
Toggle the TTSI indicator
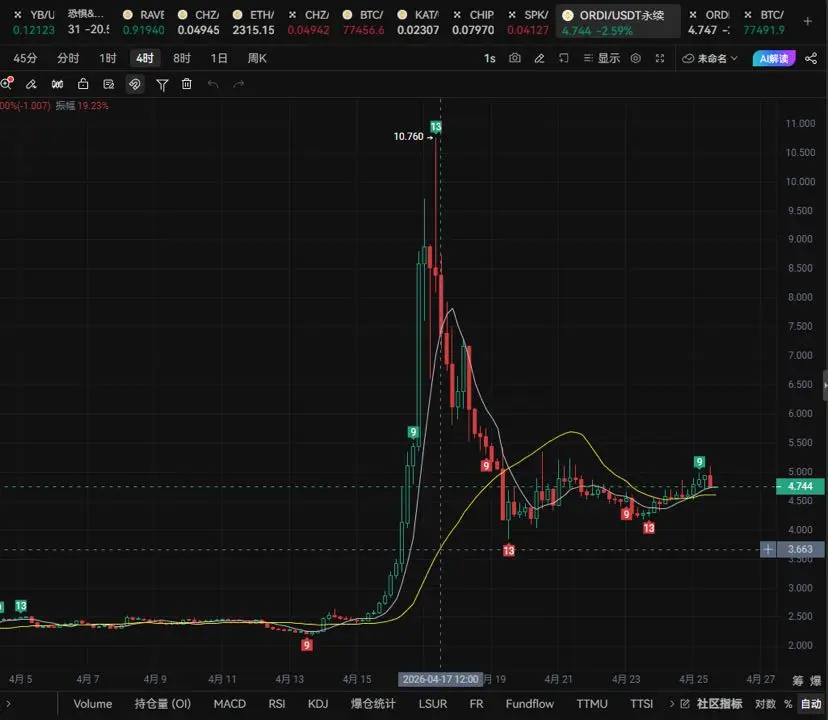642,704
